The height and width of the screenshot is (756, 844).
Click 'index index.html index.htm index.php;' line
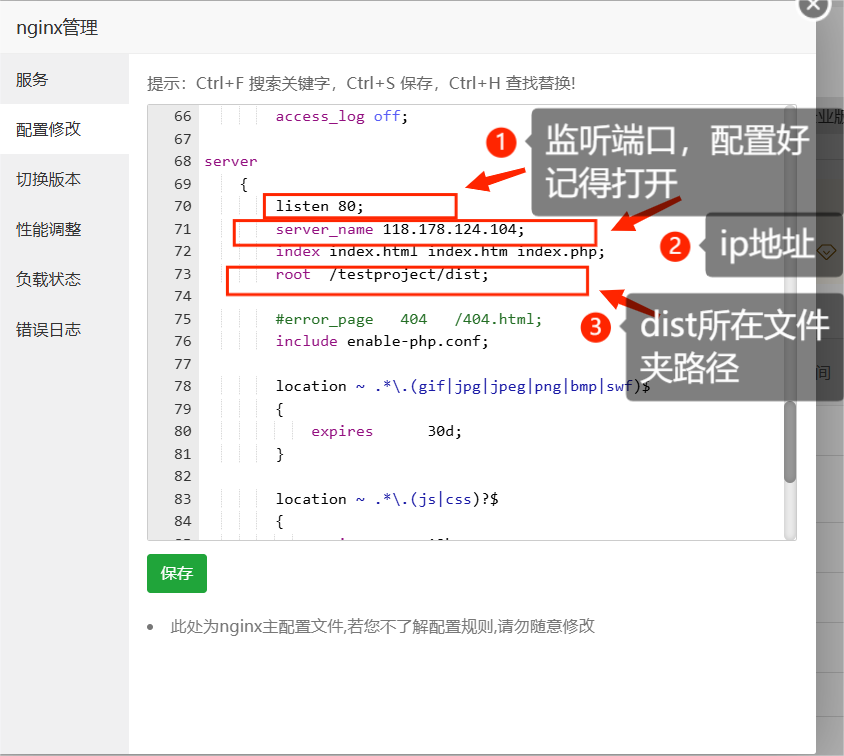click(440, 251)
